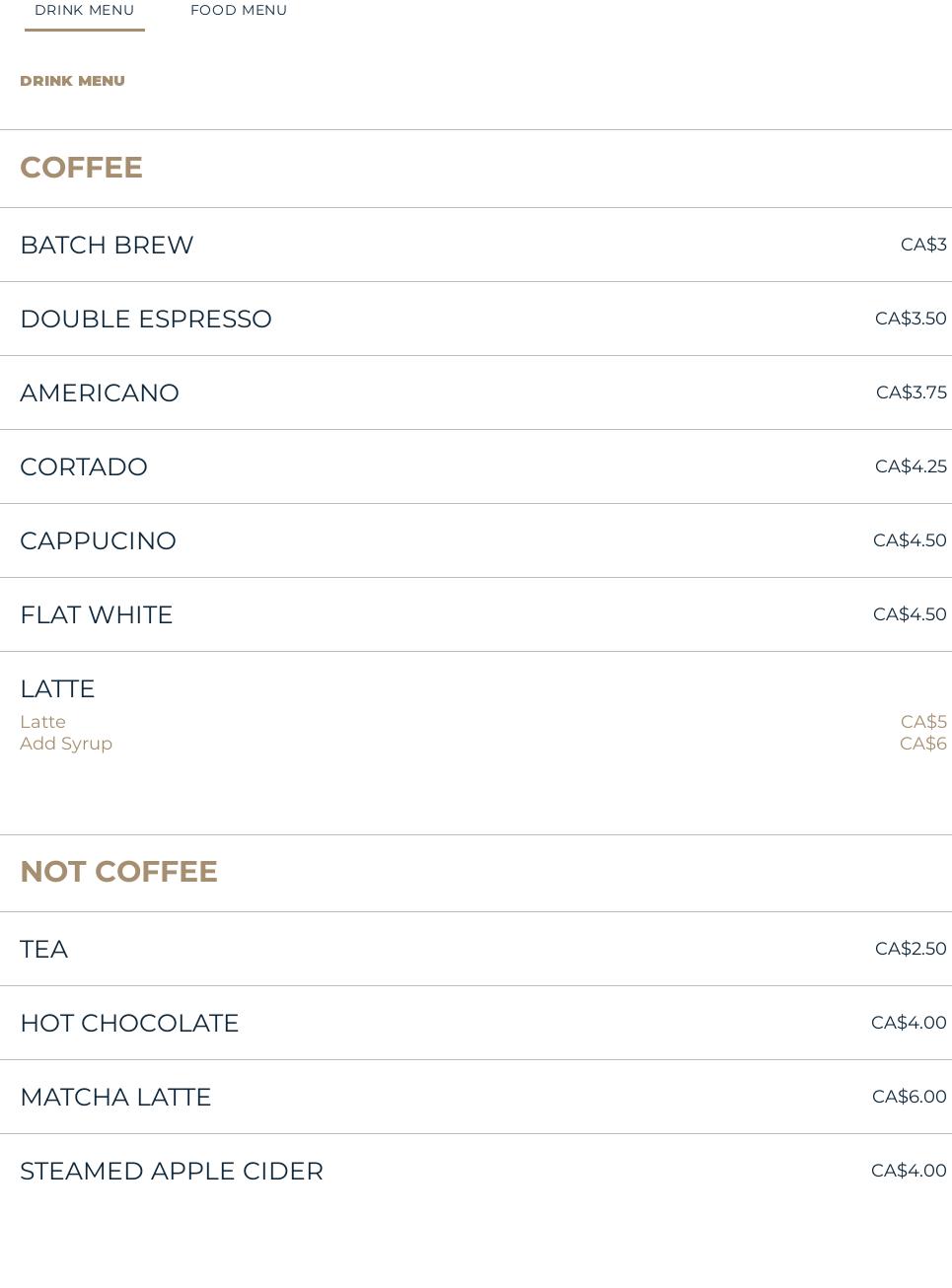Choose the Hot Chocolate item
Screen dimensions: 952x1288
[129, 1023]
